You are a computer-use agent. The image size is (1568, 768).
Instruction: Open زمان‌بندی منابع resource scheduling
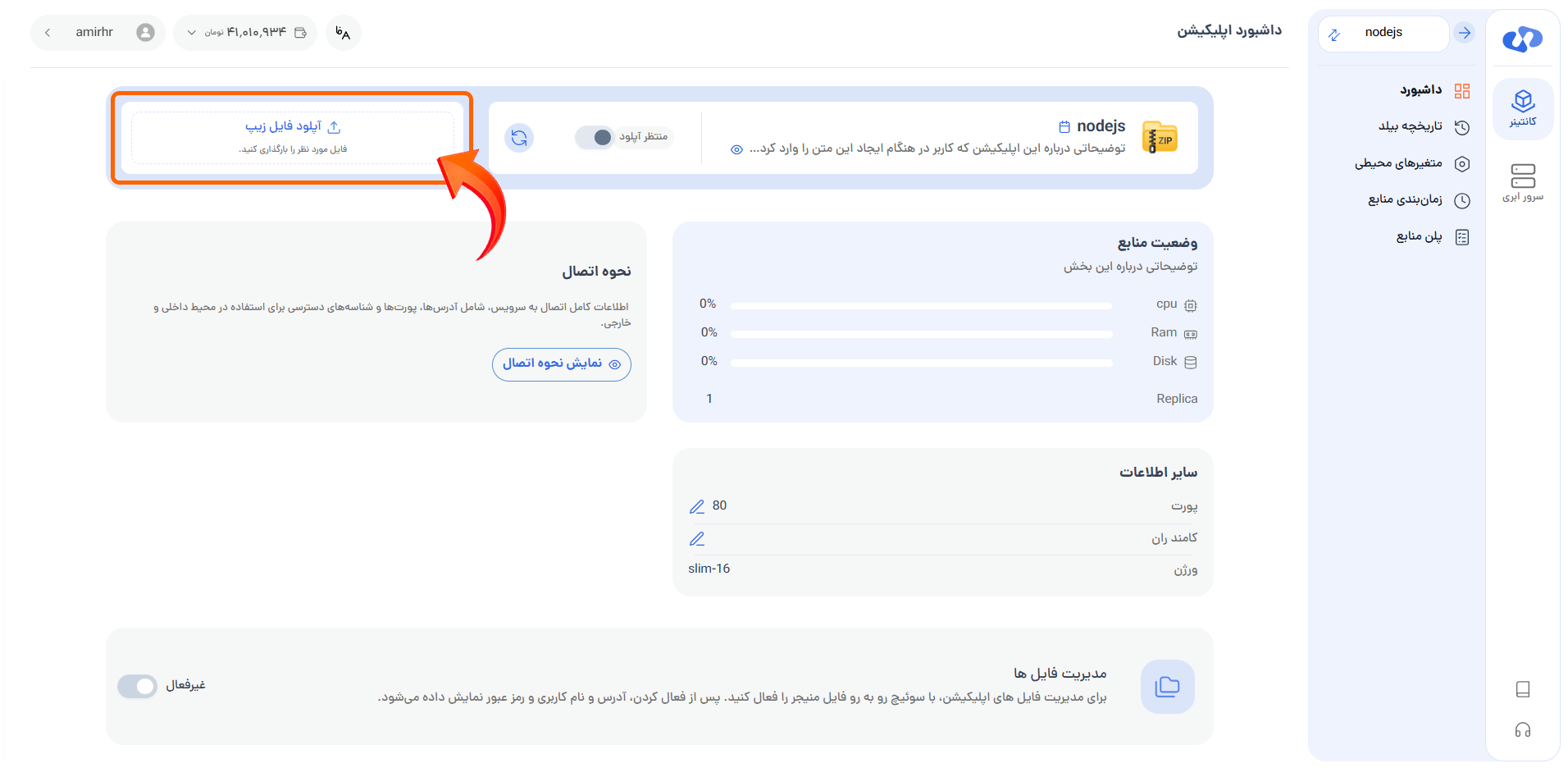click(1419, 199)
